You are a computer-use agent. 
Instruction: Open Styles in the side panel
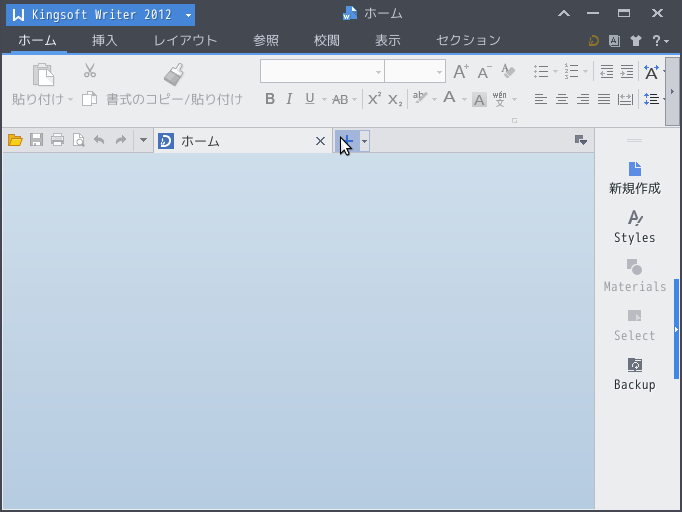(635, 227)
